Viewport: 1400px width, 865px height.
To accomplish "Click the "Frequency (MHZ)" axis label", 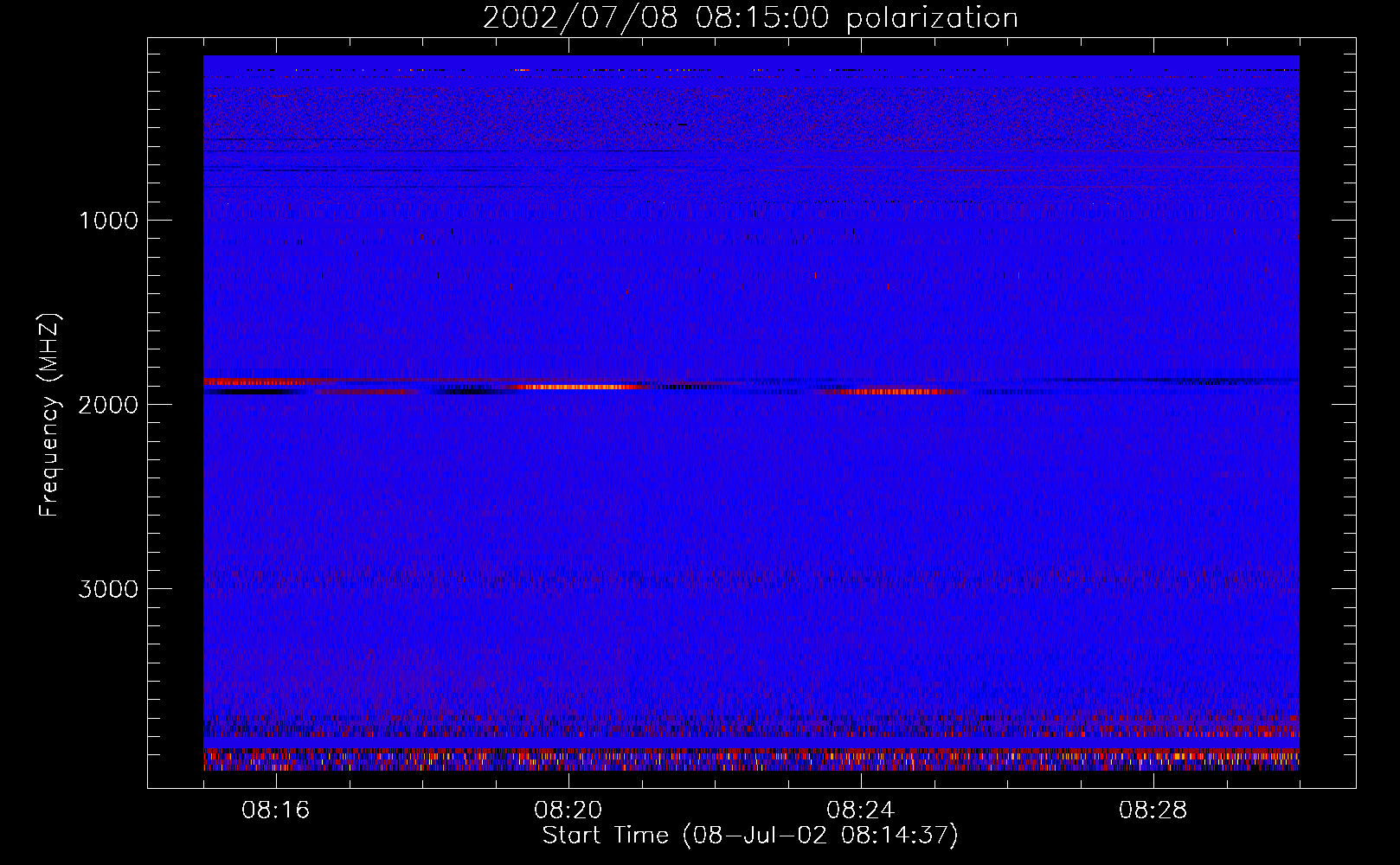I will click(x=49, y=415).
